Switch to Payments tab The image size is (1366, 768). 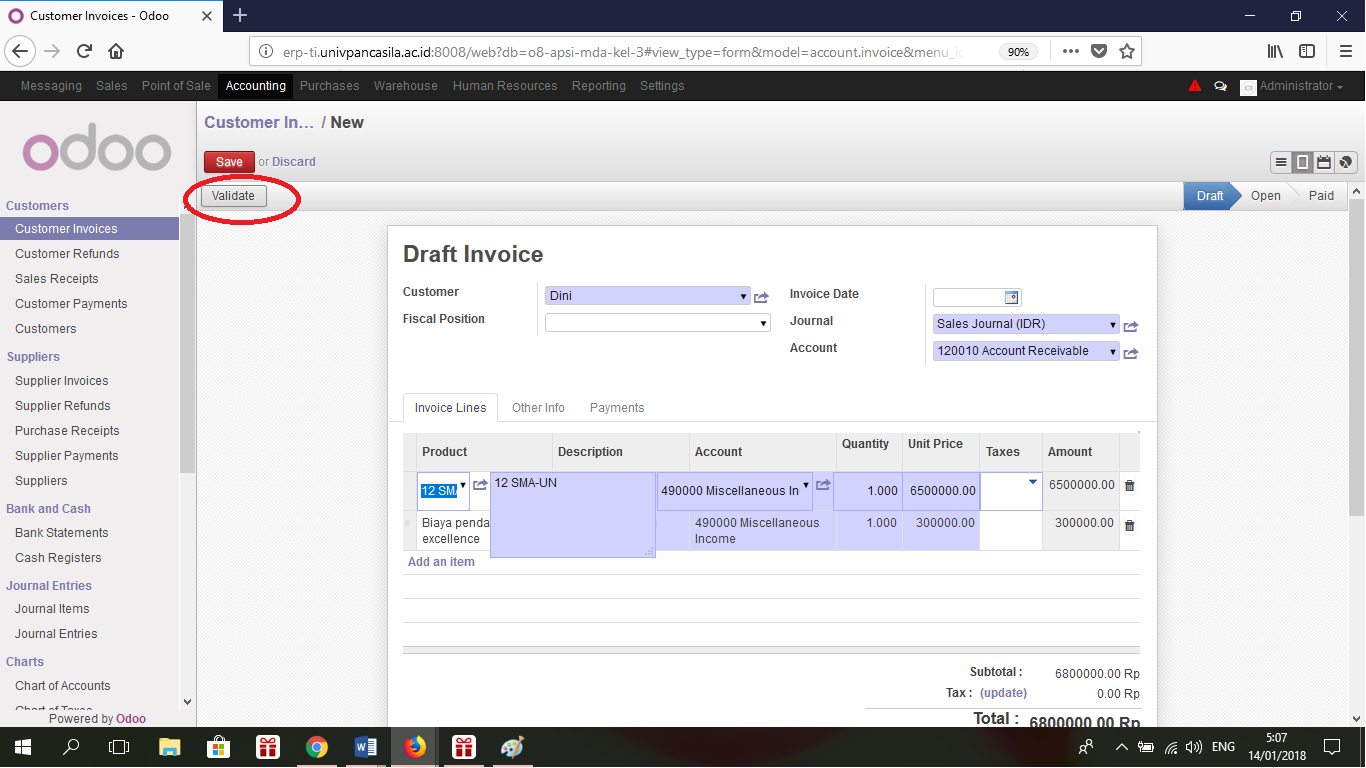point(617,408)
